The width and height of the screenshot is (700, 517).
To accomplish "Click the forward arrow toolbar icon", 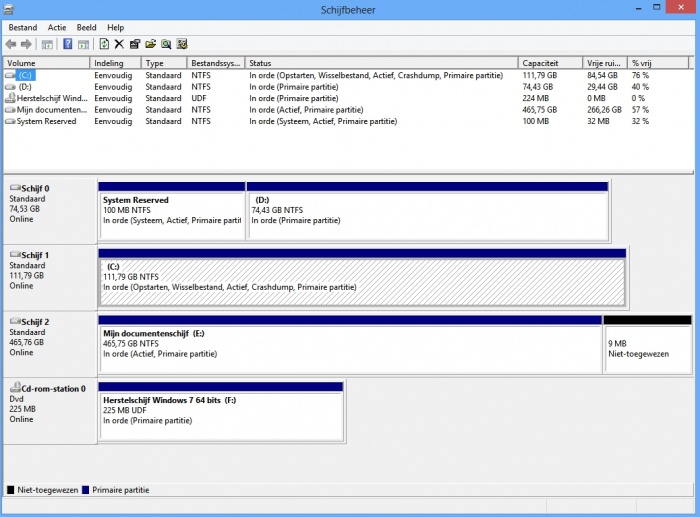I will pos(27,44).
